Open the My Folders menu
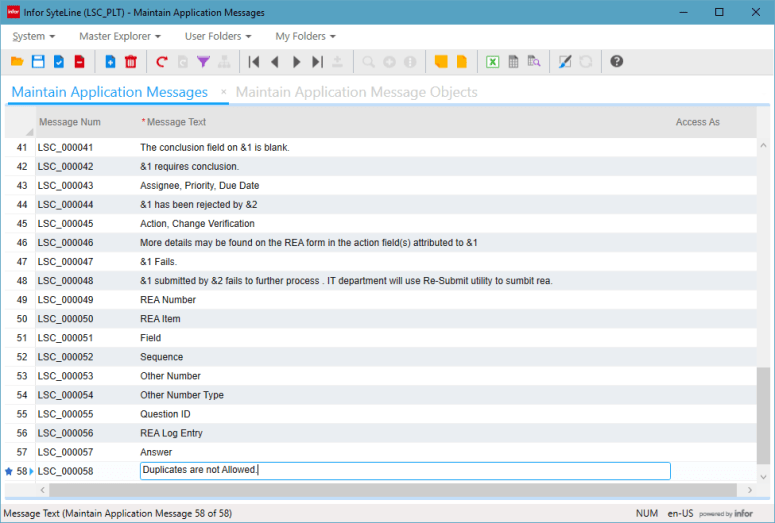Viewport: 775px width, 523px height. pos(305,37)
